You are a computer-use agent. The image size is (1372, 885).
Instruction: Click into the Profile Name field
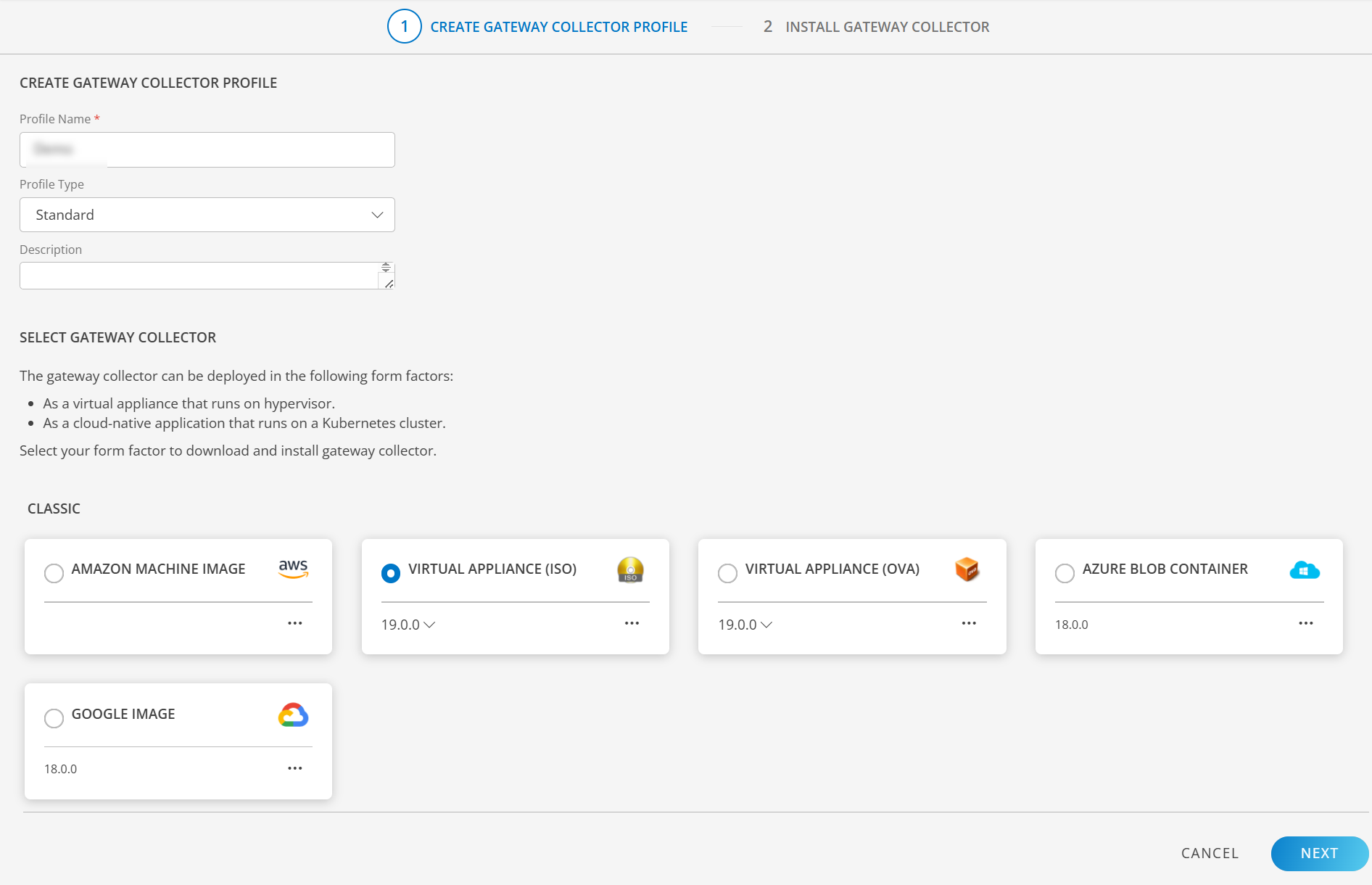click(207, 149)
